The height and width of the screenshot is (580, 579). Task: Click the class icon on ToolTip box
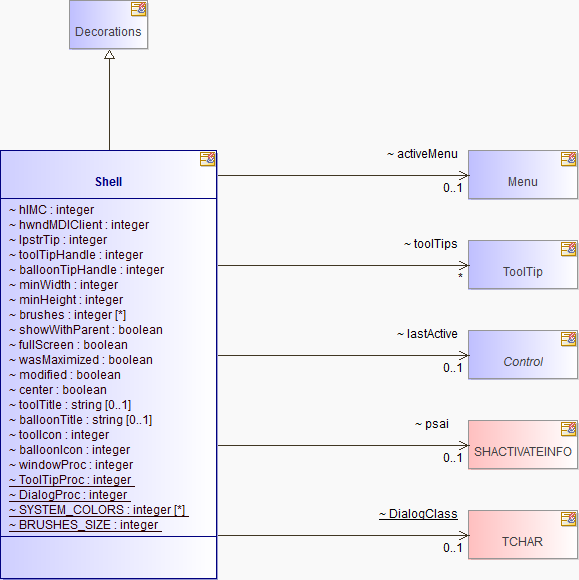click(569, 249)
